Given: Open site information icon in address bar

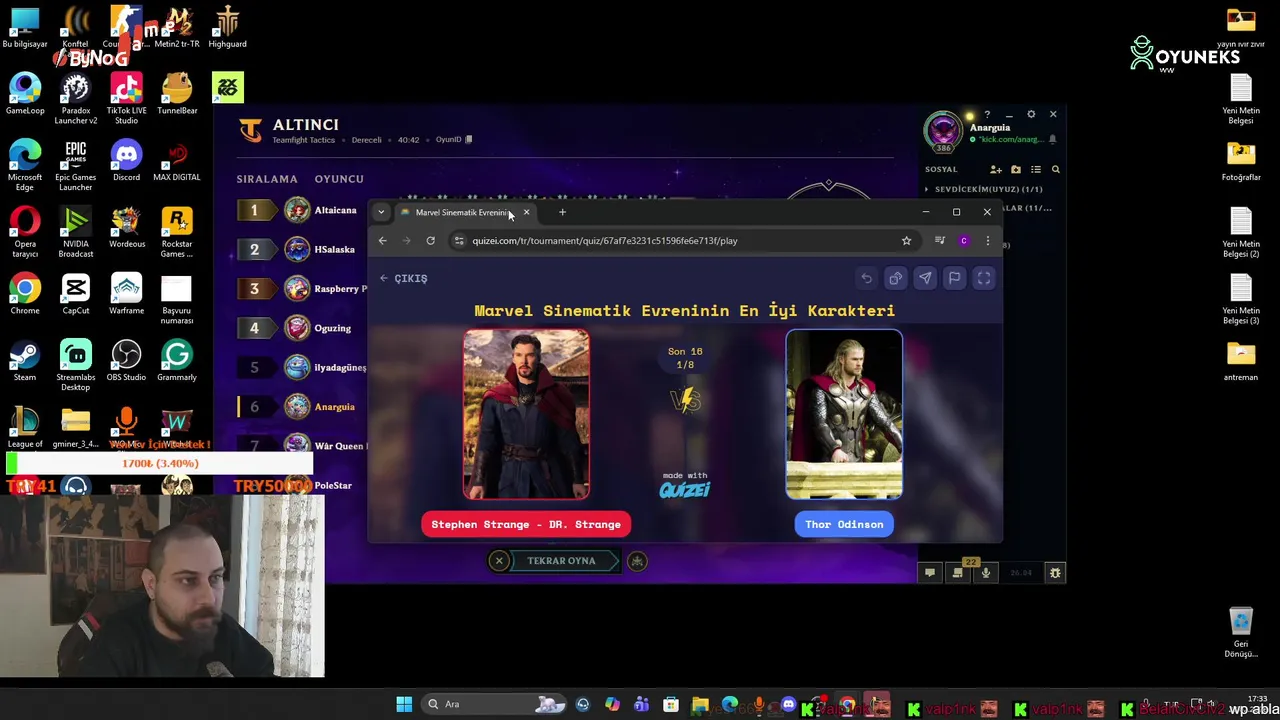Looking at the screenshot, I should 459,240.
